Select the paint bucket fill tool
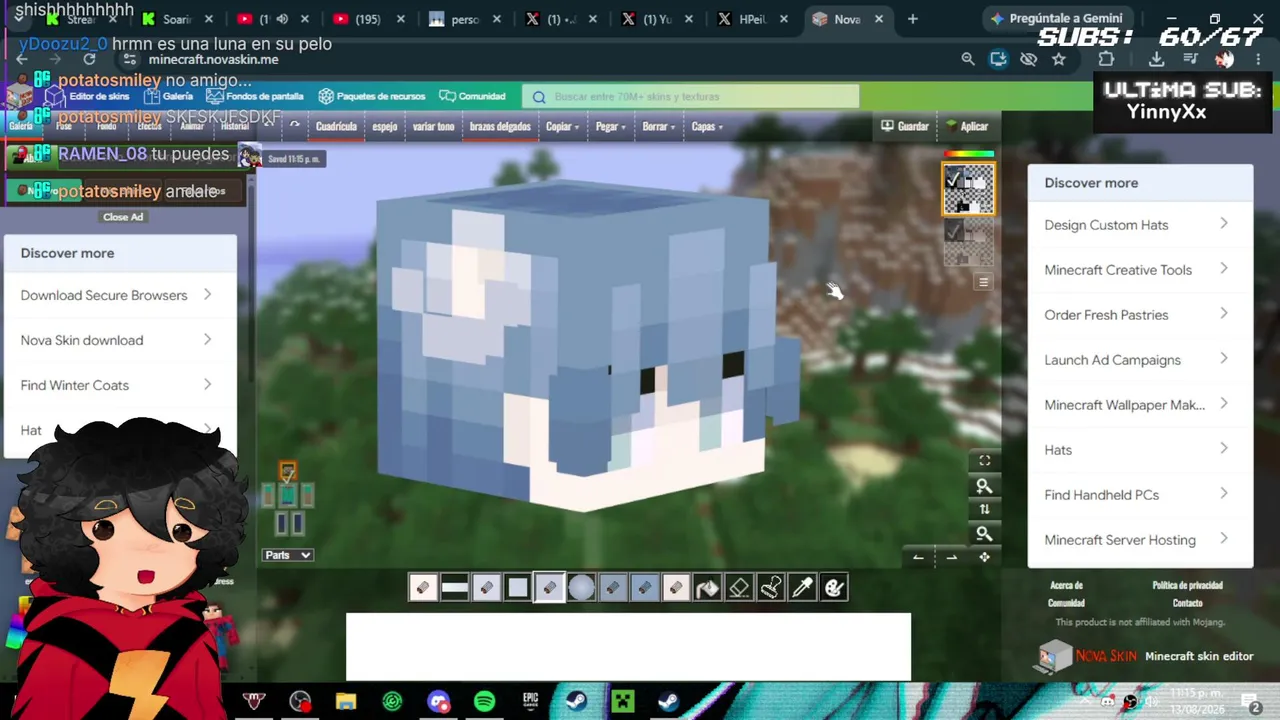This screenshot has height=720, width=1280. pos(707,588)
